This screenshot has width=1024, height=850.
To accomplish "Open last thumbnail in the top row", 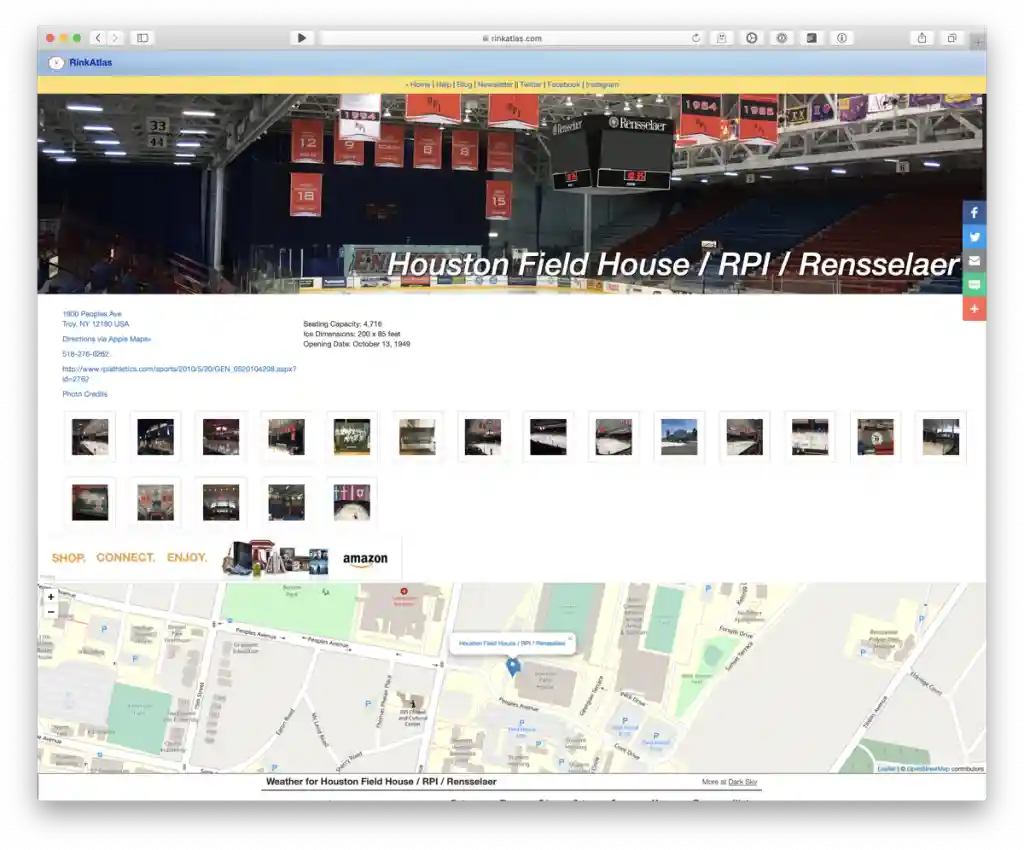I will point(941,437).
